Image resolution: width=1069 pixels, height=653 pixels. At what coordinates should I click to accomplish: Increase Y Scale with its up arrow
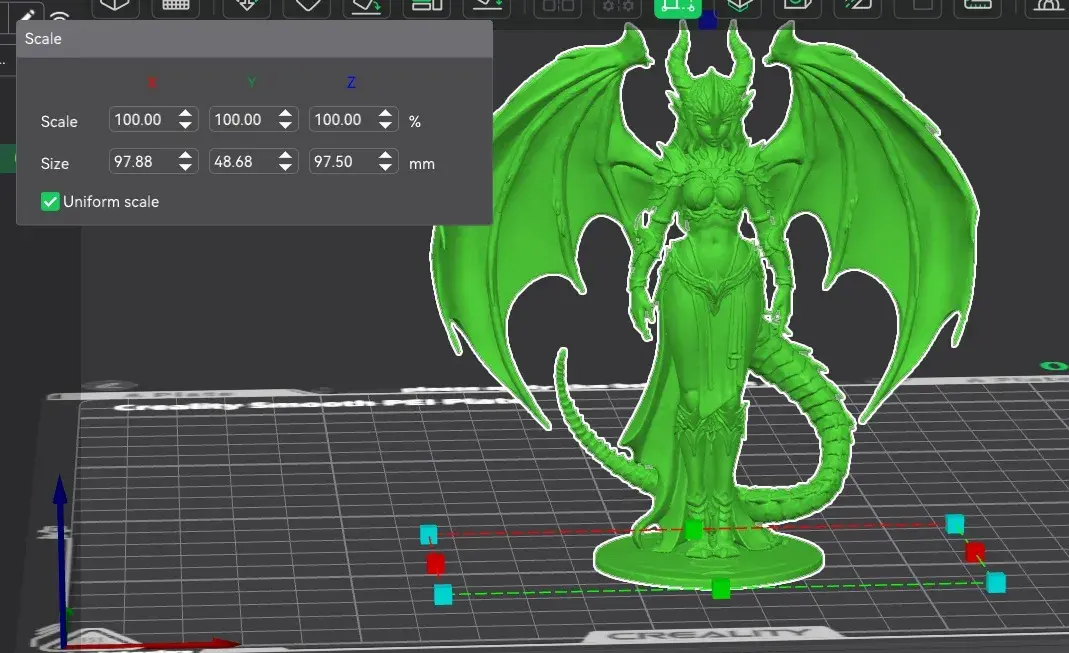(286, 113)
